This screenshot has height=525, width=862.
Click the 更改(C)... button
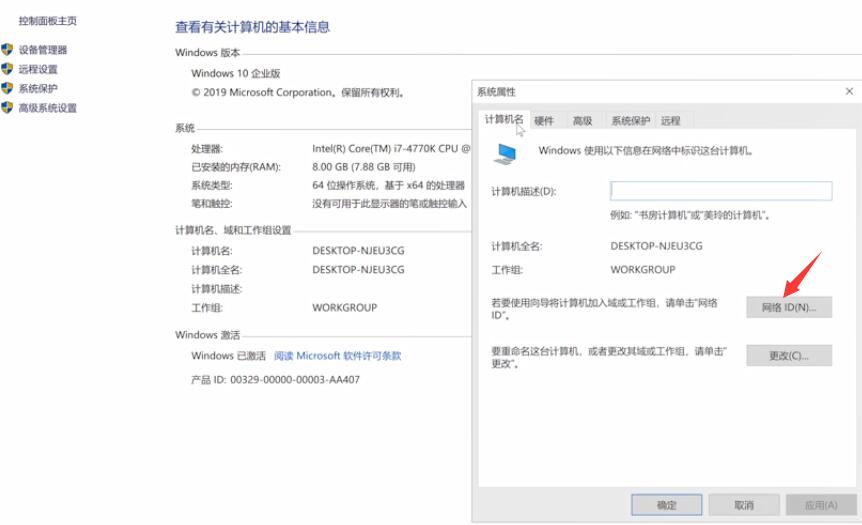coord(789,356)
